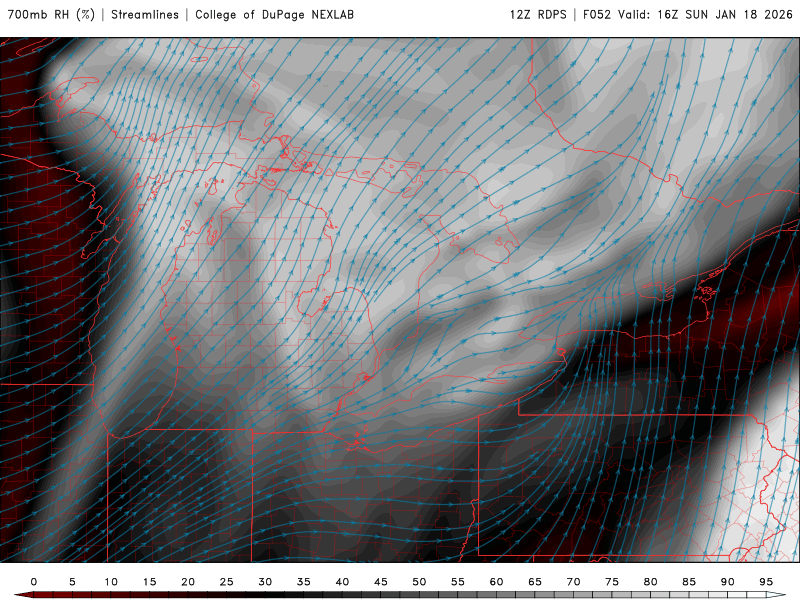Click the colorbar label "20"
800x600 pixels.
pyautogui.click(x=188, y=582)
